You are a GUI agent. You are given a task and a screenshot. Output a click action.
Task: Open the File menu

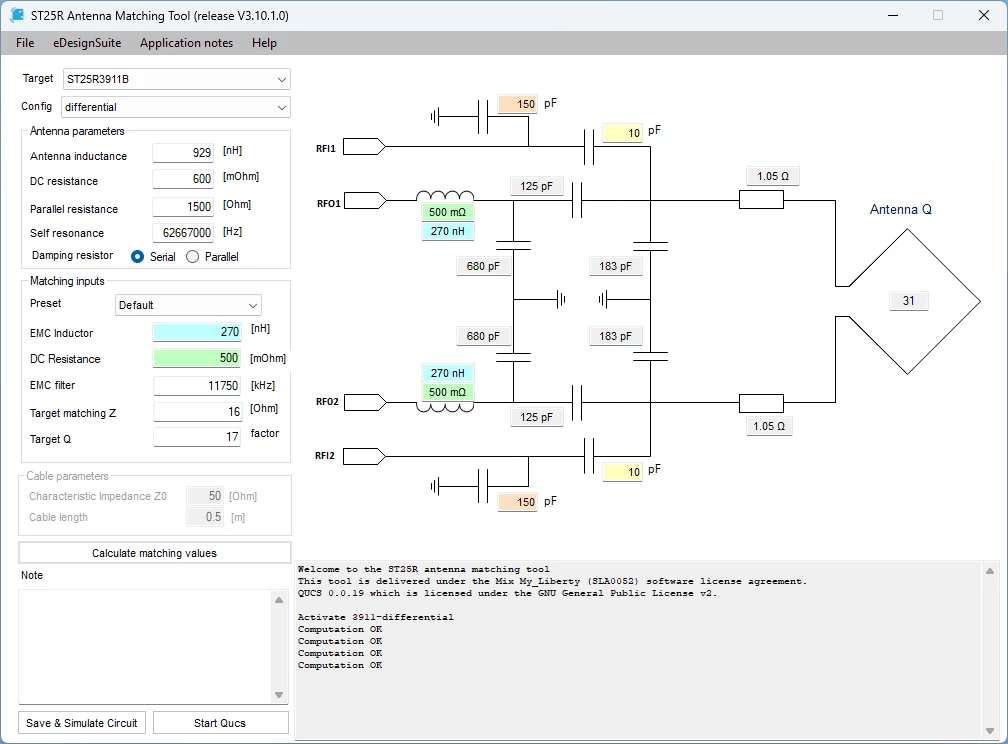[25, 43]
